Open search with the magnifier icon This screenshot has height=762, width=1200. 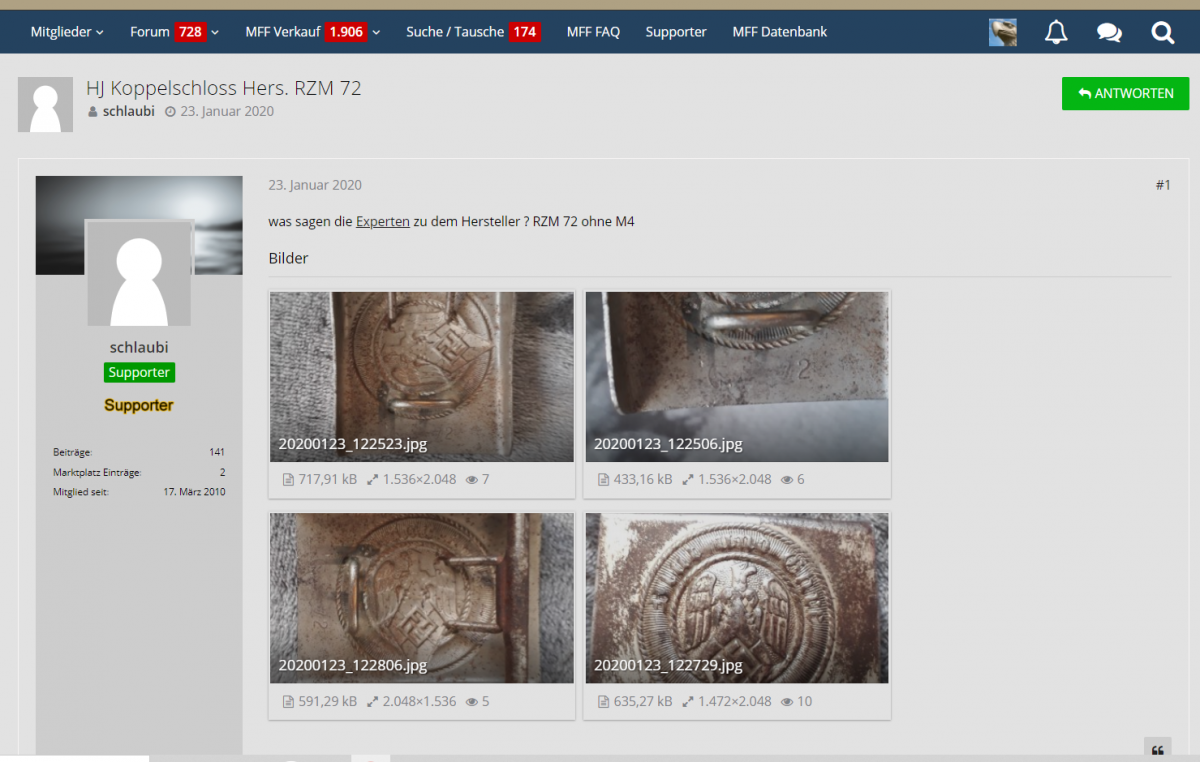(1162, 32)
